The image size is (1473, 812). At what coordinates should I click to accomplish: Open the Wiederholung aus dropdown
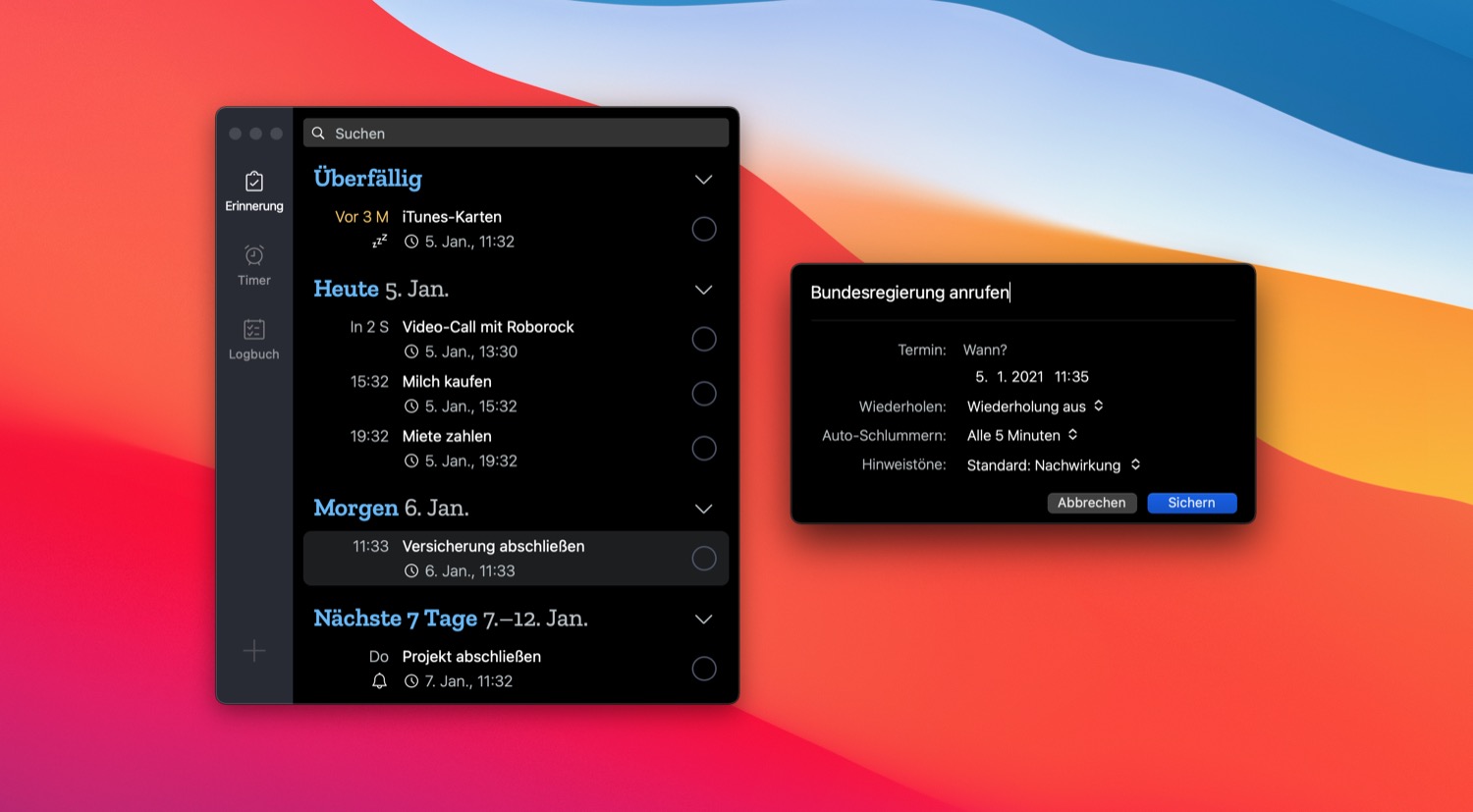click(x=1035, y=406)
